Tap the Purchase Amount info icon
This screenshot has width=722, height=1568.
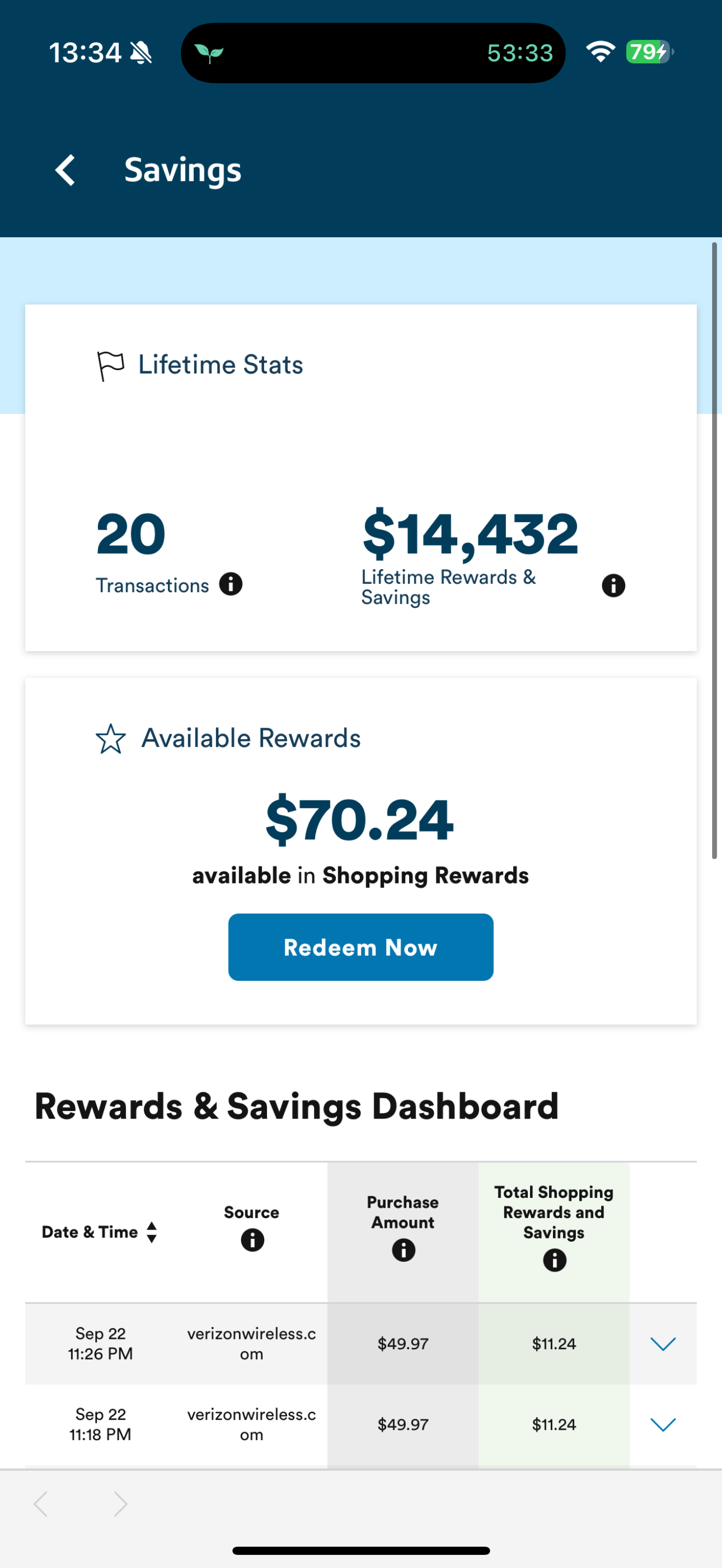(x=403, y=1250)
